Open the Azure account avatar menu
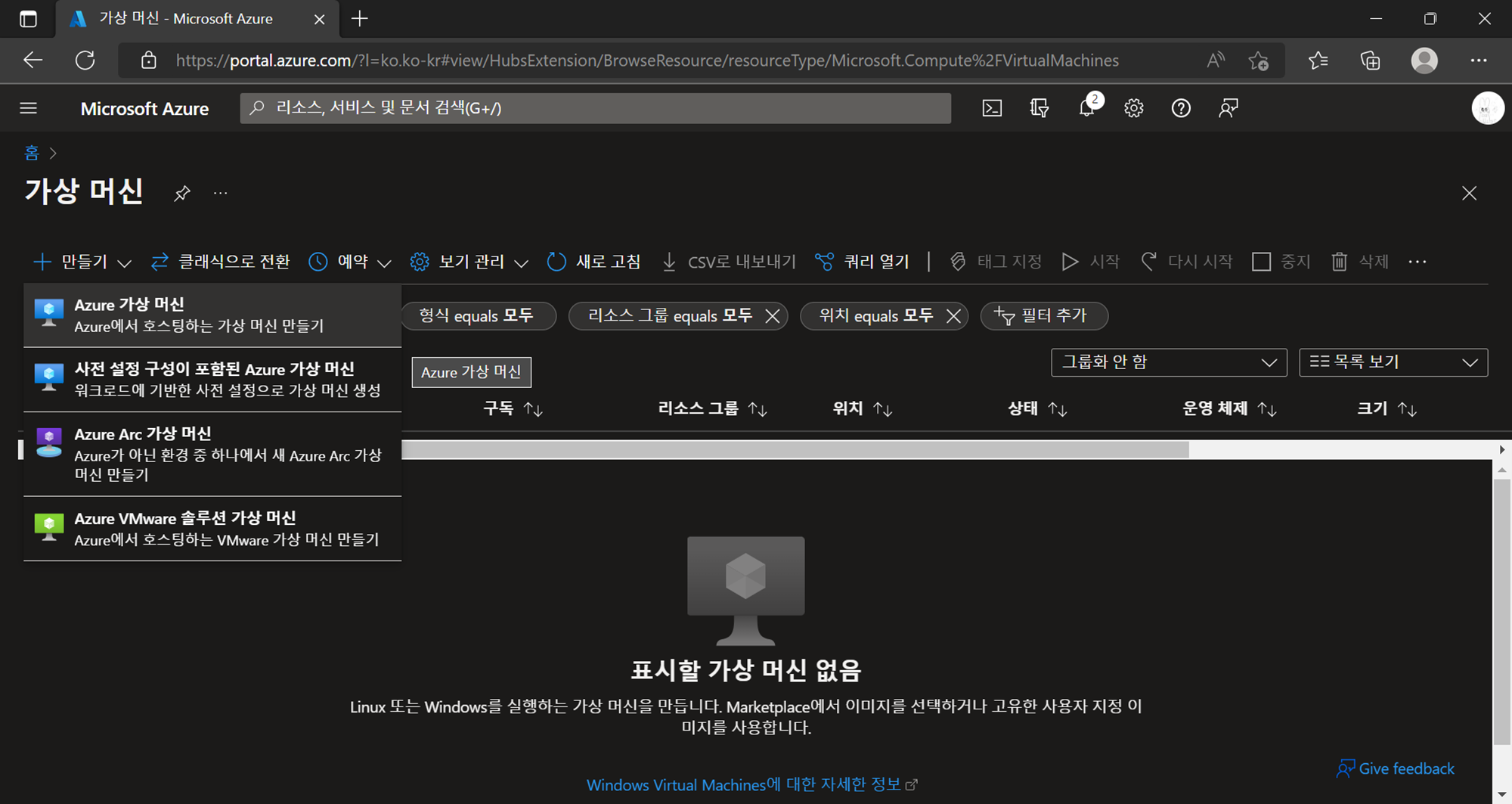 pos(1487,108)
